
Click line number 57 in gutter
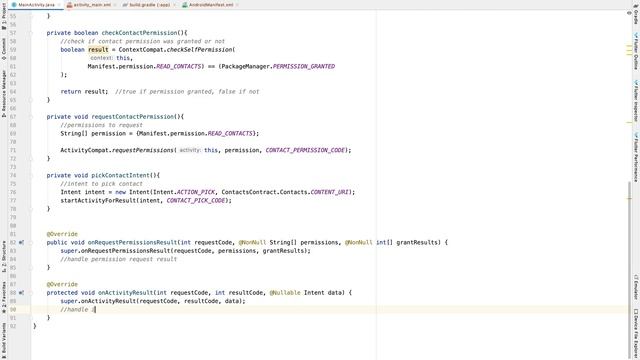click(x=13, y=33)
